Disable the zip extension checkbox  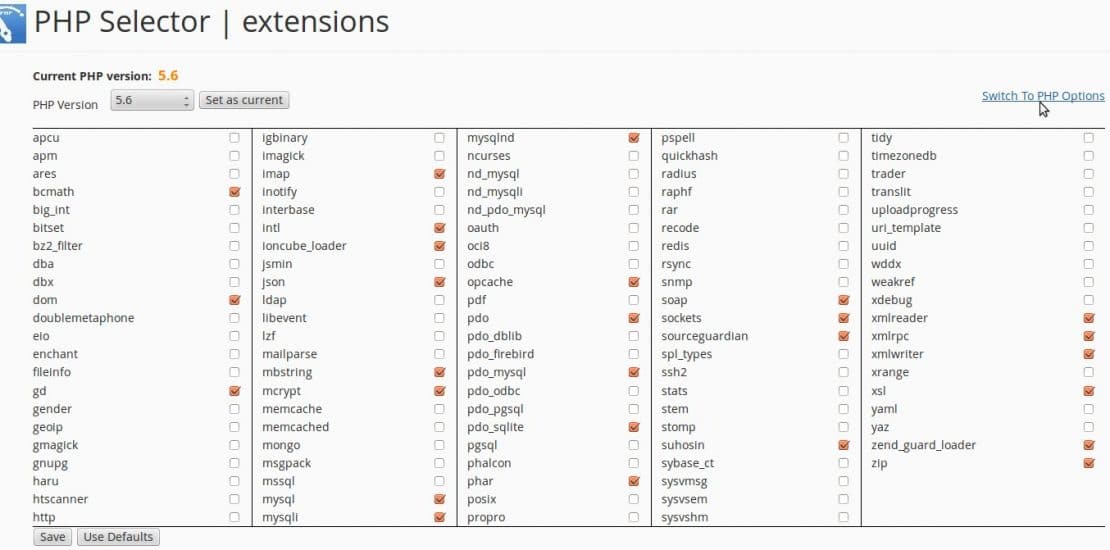pyautogui.click(x=1088, y=463)
